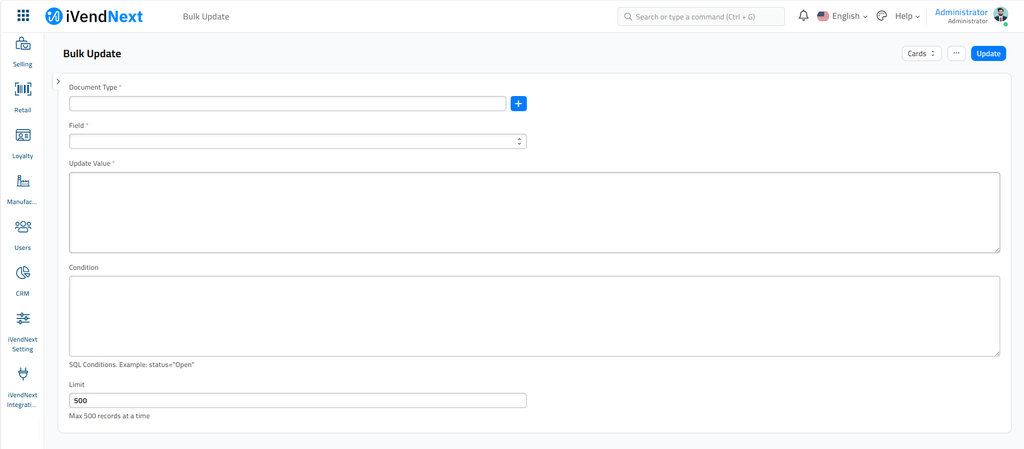Open iVendNext Integrations plug icon

(23, 374)
